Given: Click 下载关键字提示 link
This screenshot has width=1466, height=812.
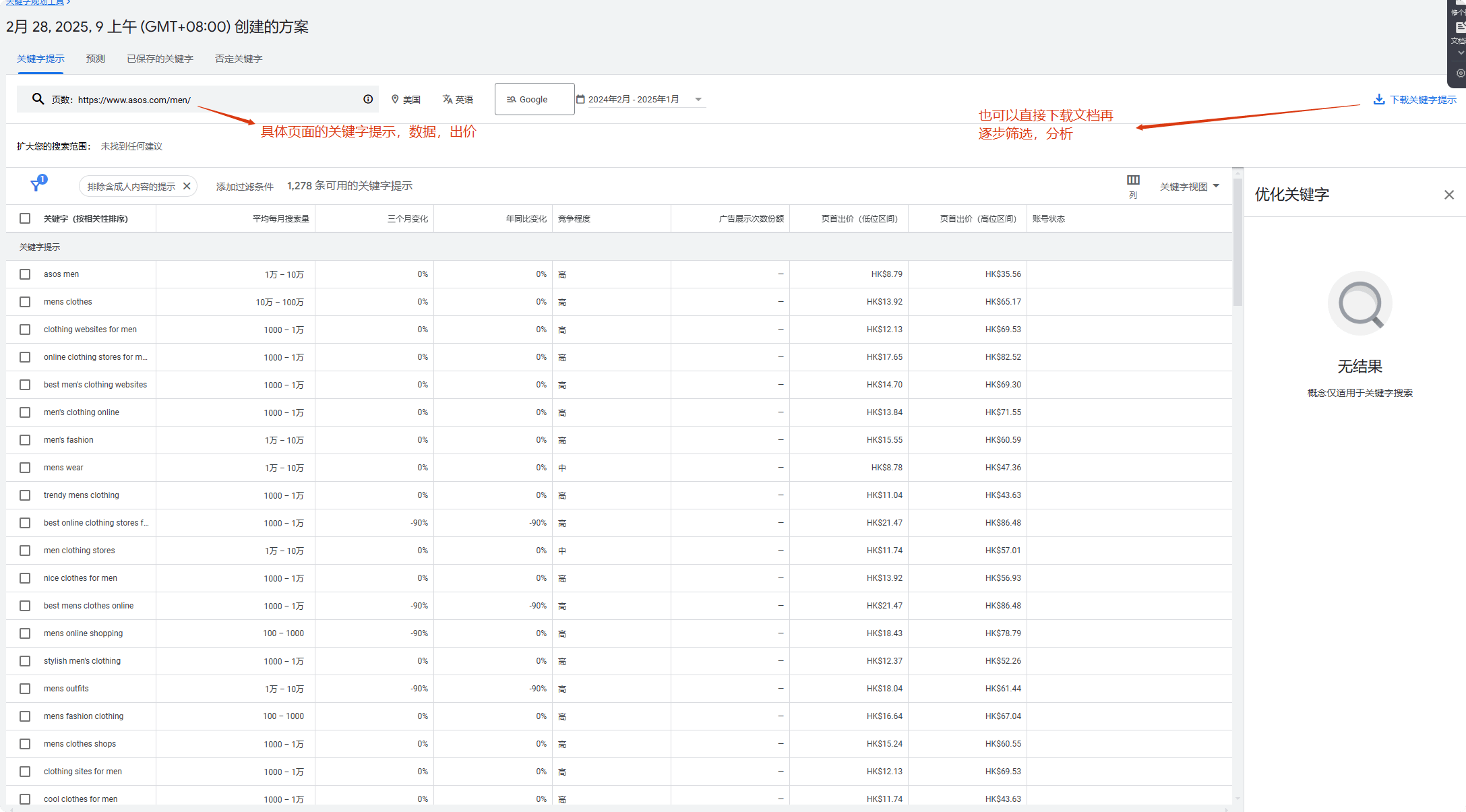Looking at the screenshot, I should coord(1423,100).
